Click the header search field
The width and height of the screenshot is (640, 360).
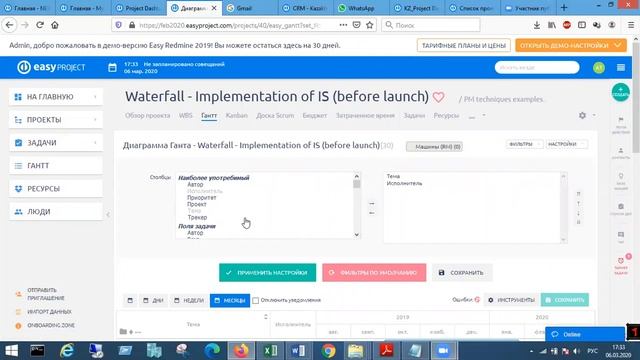(537, 67)
